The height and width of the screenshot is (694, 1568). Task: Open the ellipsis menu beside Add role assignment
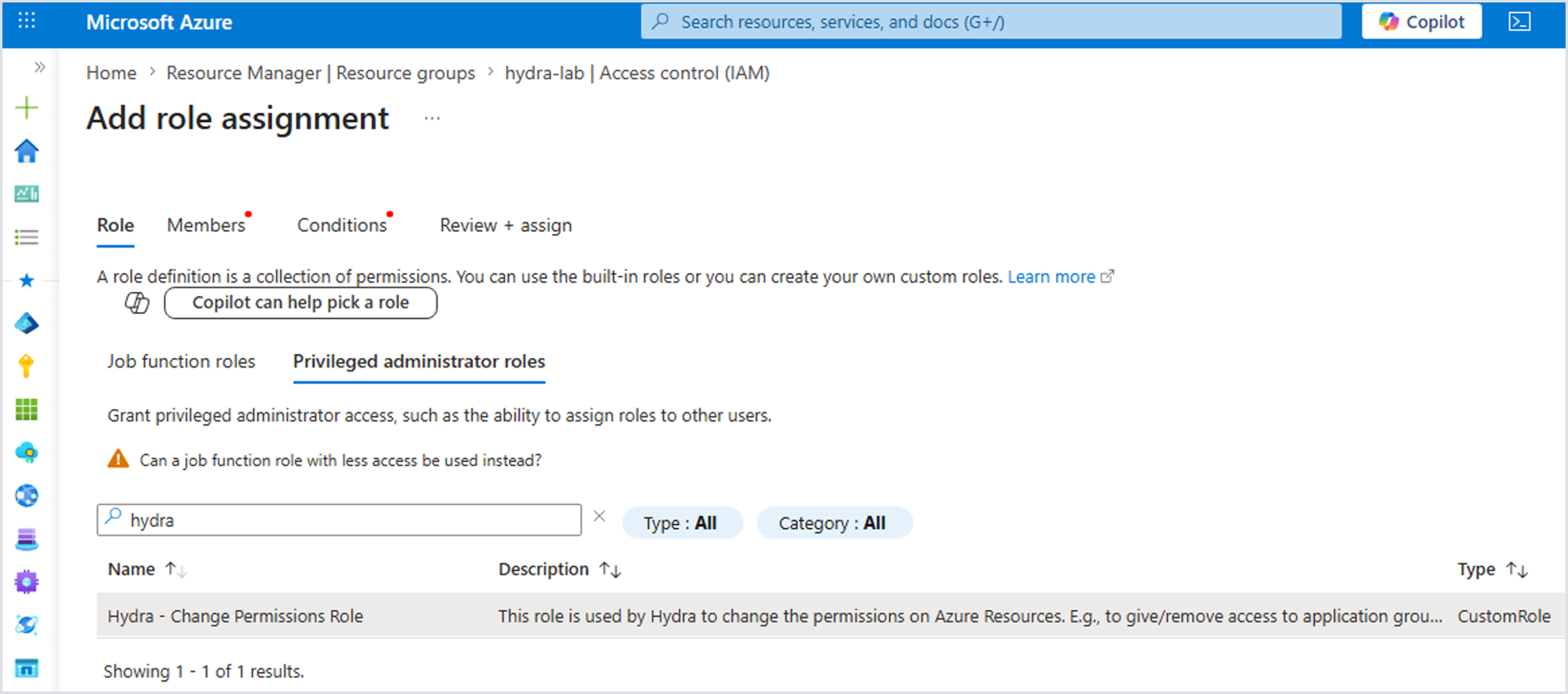(x=432, y=119)
